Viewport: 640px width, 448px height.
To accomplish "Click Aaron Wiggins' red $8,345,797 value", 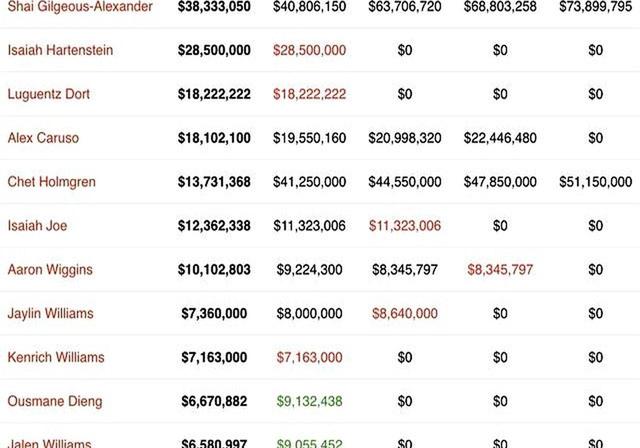I will [x=500, y=270].
